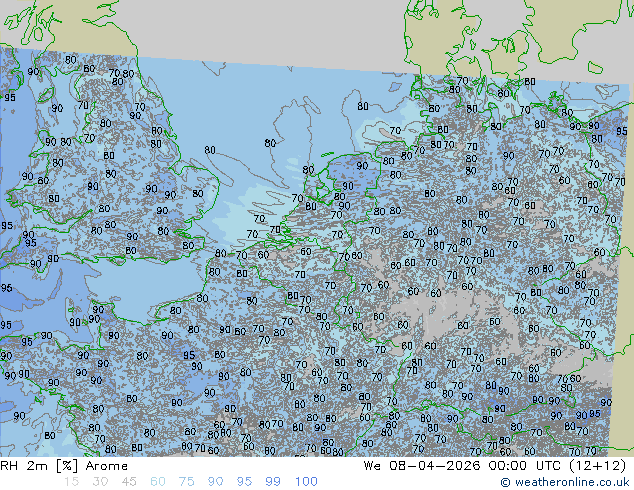Click legend value 15

coord(71,482)
